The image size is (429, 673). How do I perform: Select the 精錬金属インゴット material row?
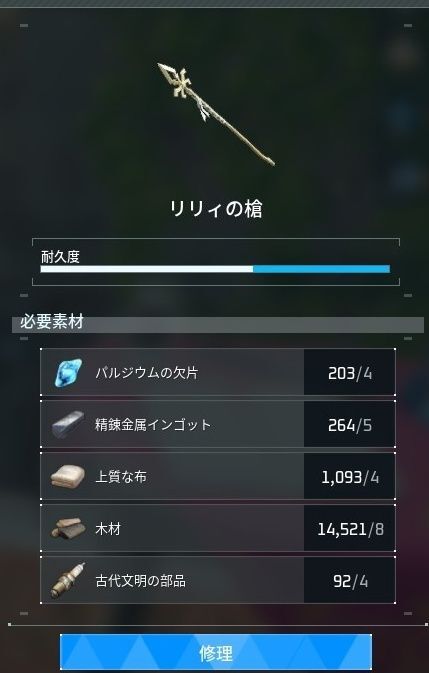click(x=218, y=424)
